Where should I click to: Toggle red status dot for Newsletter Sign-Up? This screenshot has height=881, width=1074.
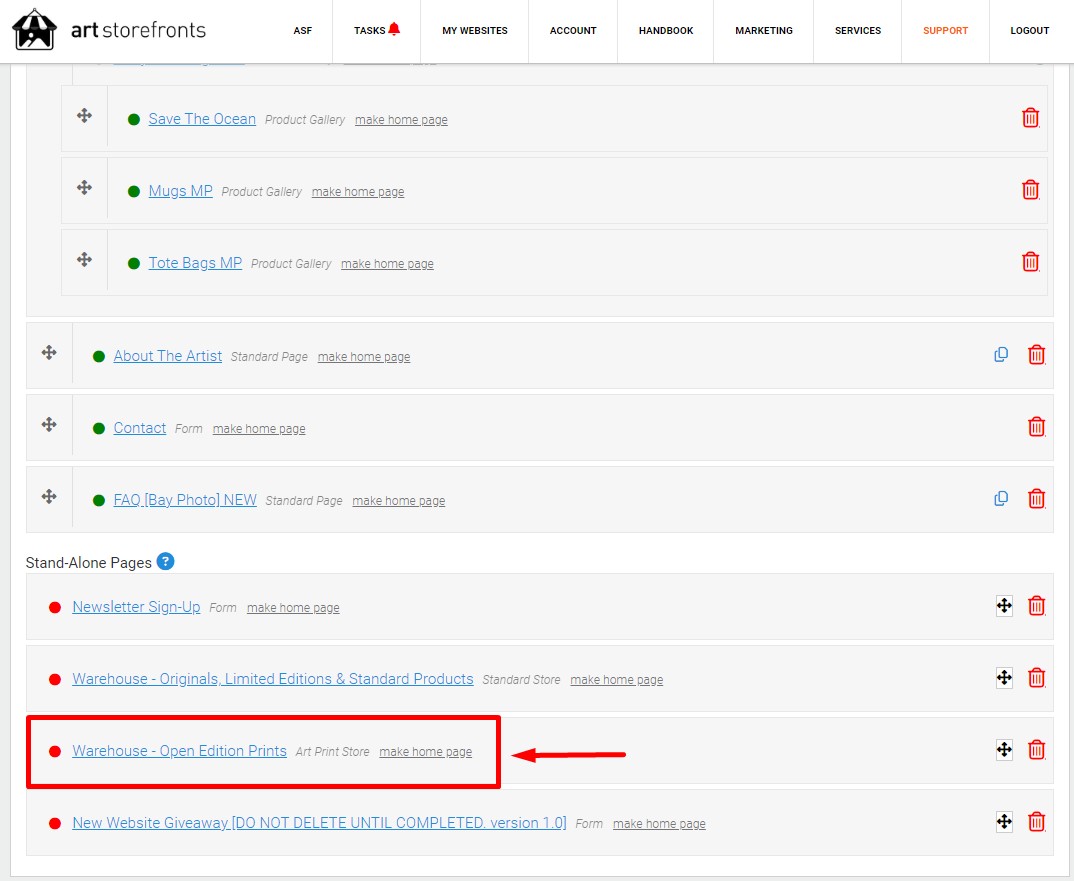pyautogui.click(x=55, y=608)
